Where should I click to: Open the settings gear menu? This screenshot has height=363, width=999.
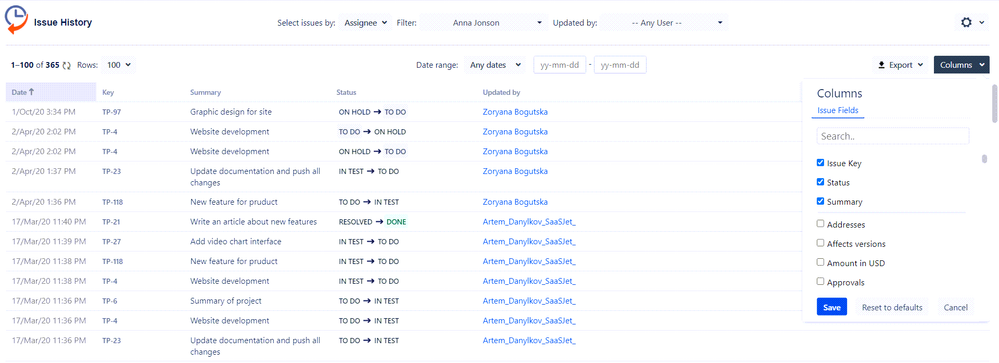tap(967, 22)
